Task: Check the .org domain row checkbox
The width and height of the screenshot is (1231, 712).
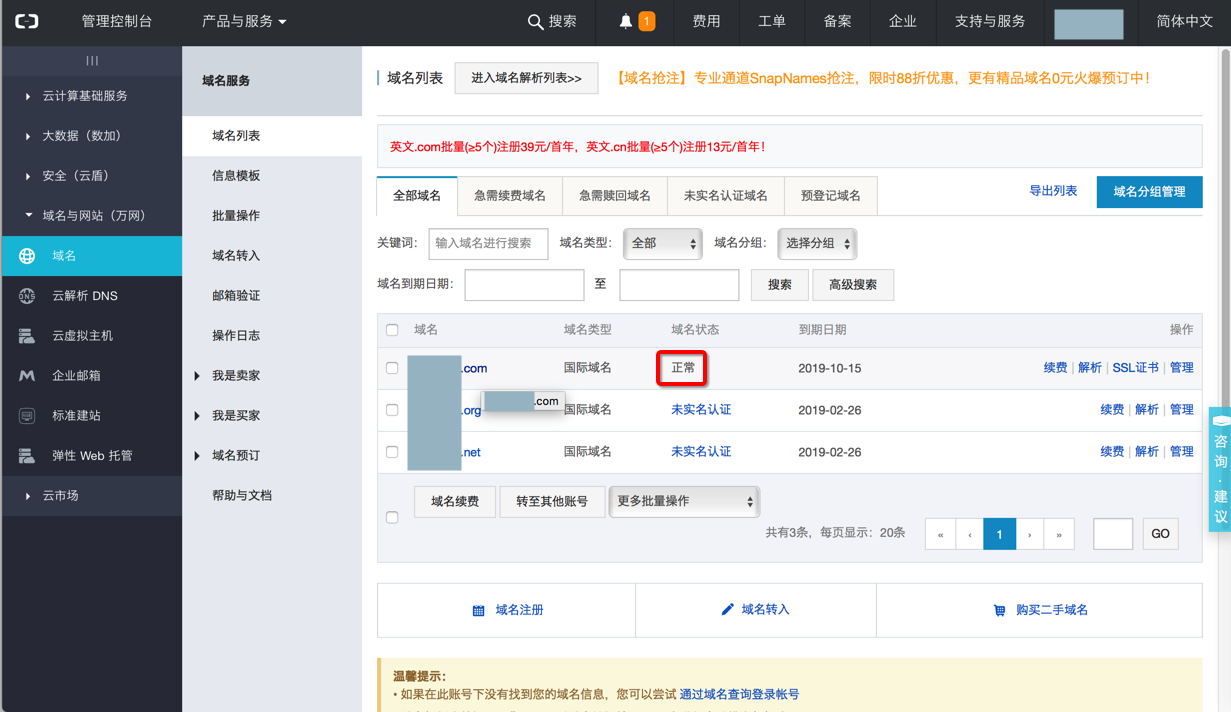Action: tap(392, 410)
